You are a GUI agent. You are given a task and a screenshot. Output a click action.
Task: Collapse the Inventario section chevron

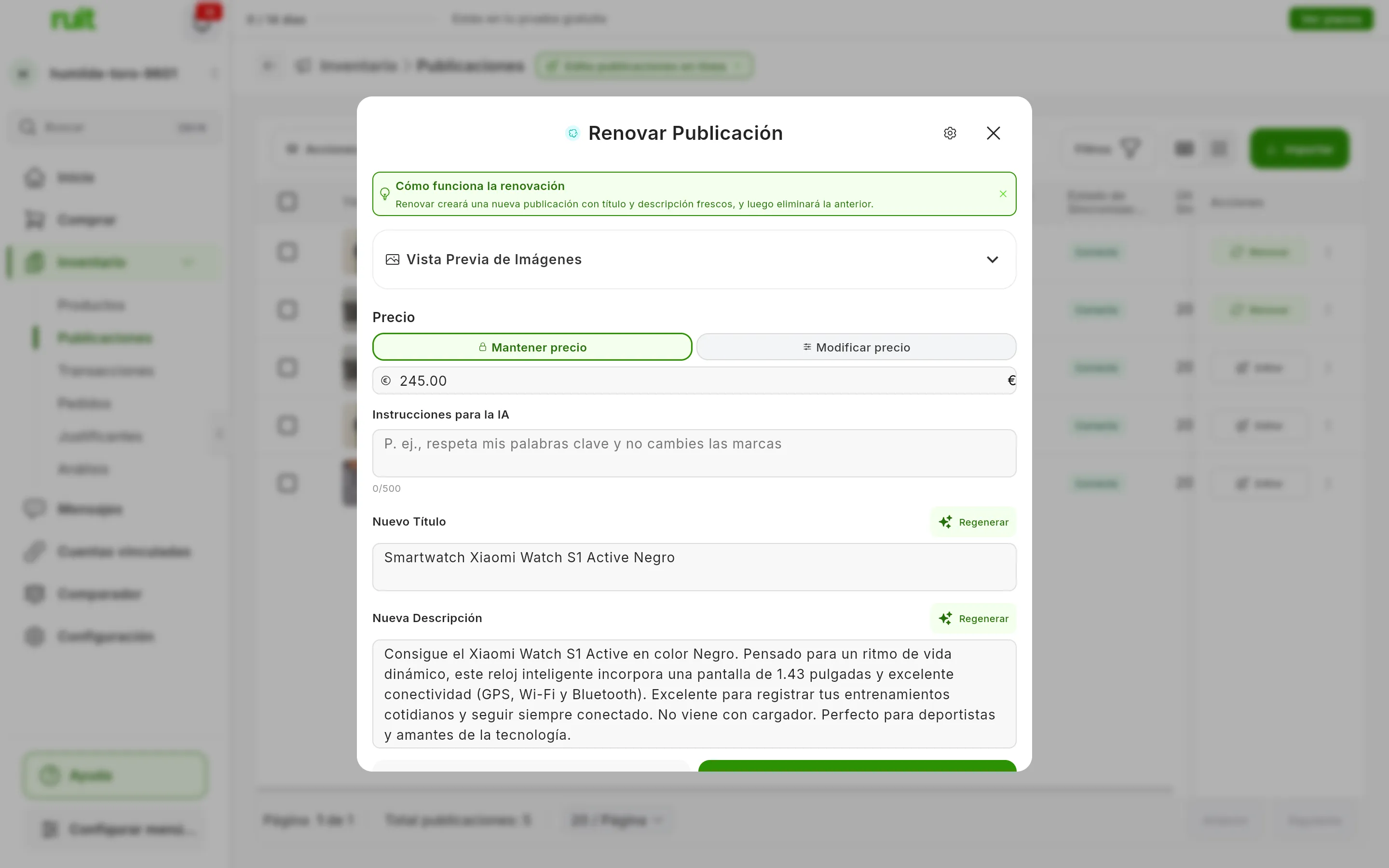click(x=188, y=262)
